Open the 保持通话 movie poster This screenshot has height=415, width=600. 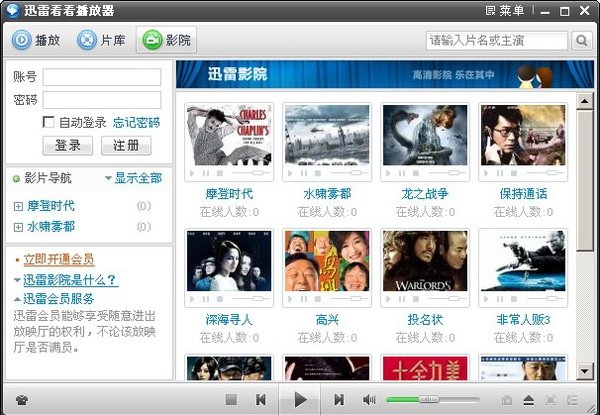523,135
